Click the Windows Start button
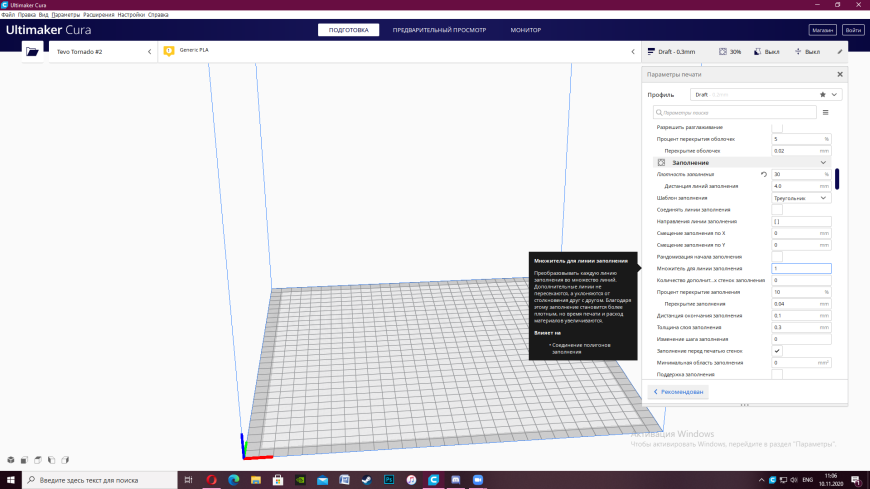870x489 pixels. click(x=11, y=480)
